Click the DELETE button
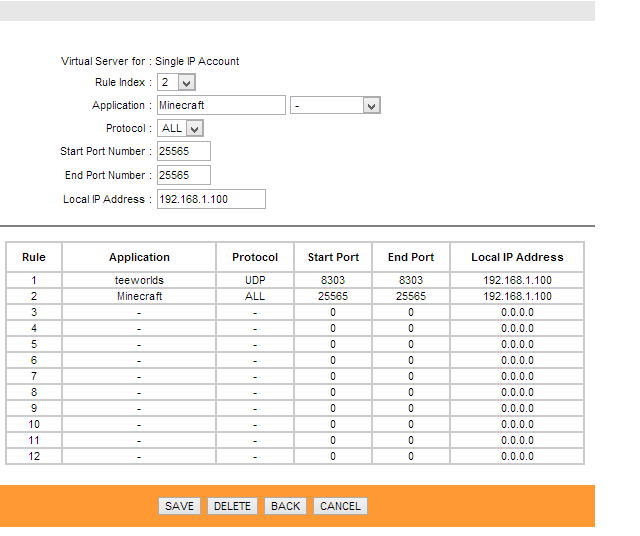 [x=232, y=506]
